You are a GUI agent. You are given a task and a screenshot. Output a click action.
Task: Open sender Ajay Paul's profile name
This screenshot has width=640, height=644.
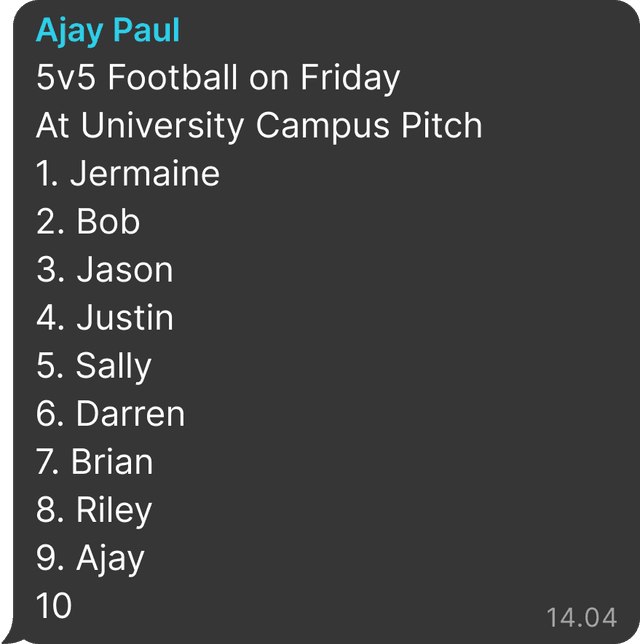click(108, 30)
